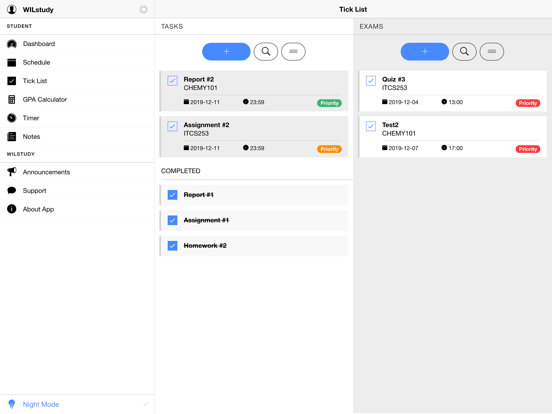Go to the Schedule section
Image resolution: width=552 pixels, height=414 pixels.
[77, 62]
